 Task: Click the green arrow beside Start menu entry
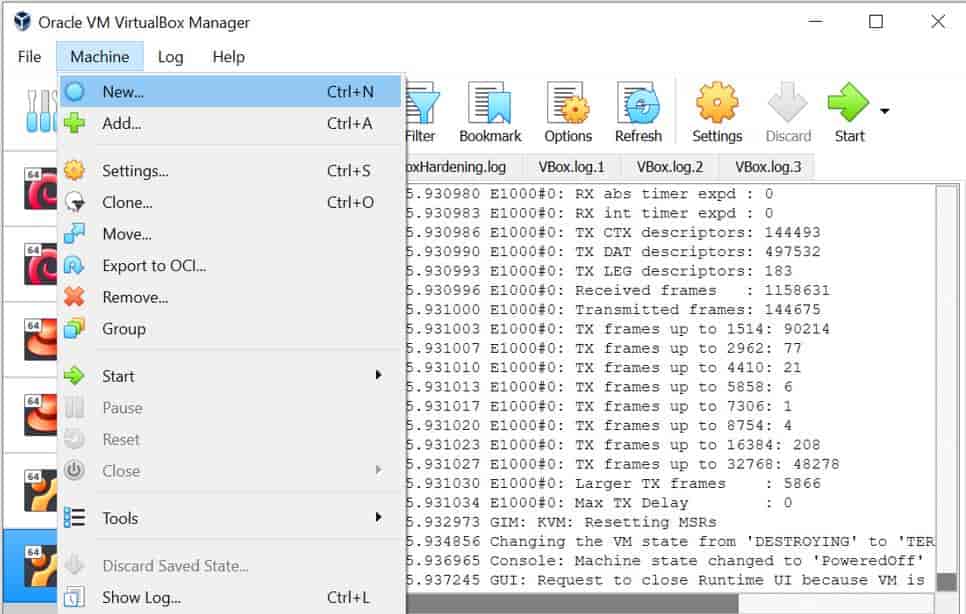click(75, 376)
